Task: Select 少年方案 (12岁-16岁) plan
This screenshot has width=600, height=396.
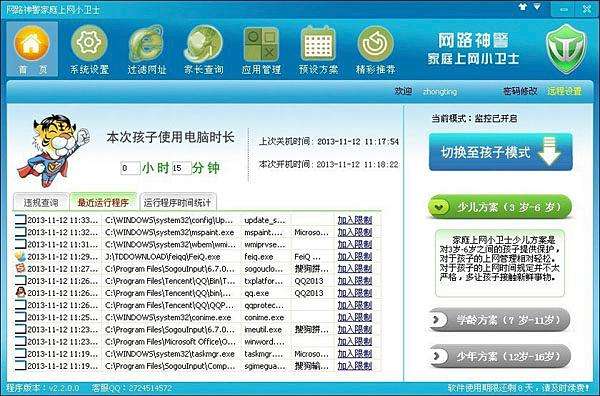Action: pos(499,356)
